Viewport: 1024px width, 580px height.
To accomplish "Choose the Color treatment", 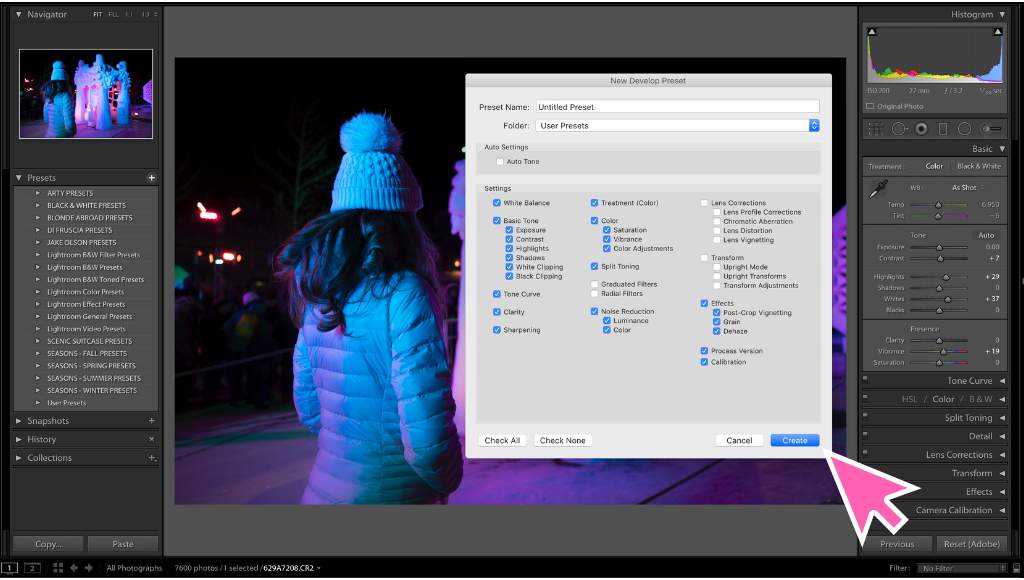I will point(934,166).
